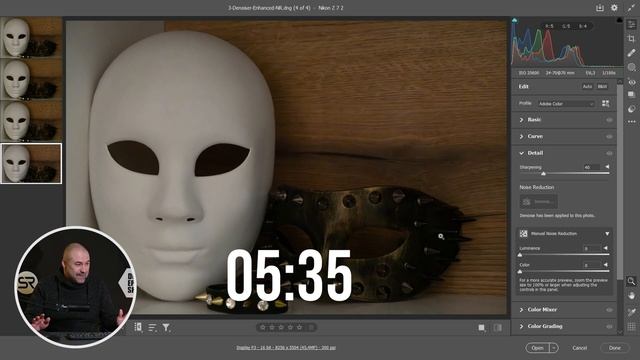Select the Red Eye removal tool
640x360 pixels.
631,82
